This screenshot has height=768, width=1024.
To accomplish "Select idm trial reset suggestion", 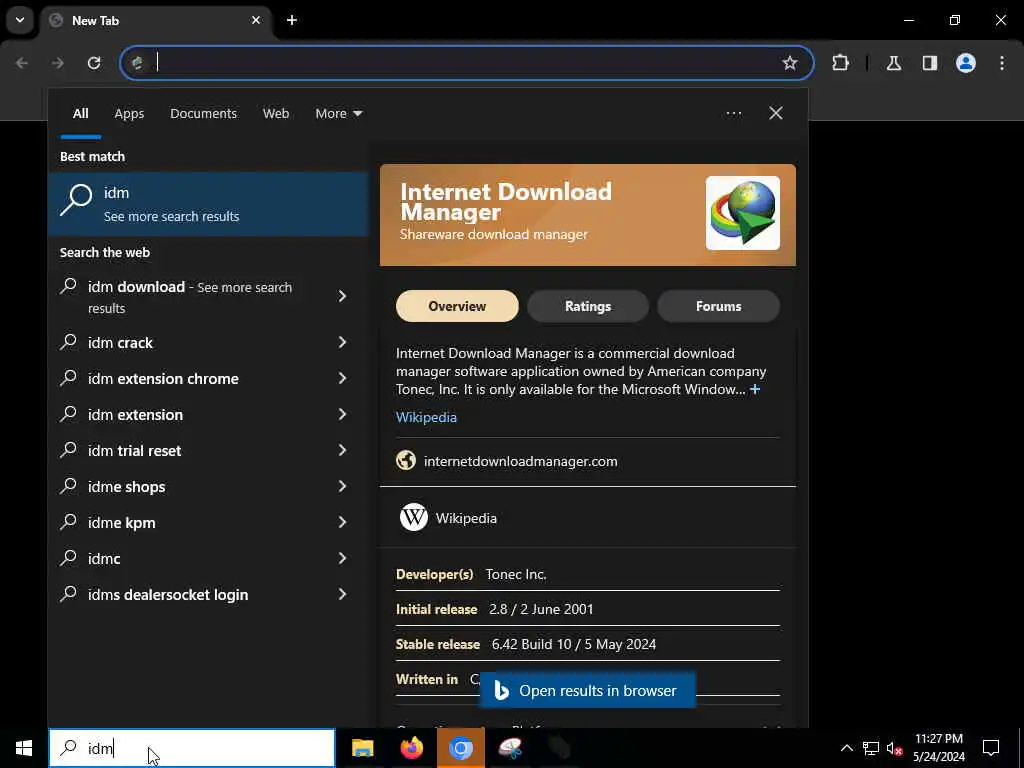I will click(135, 451).
